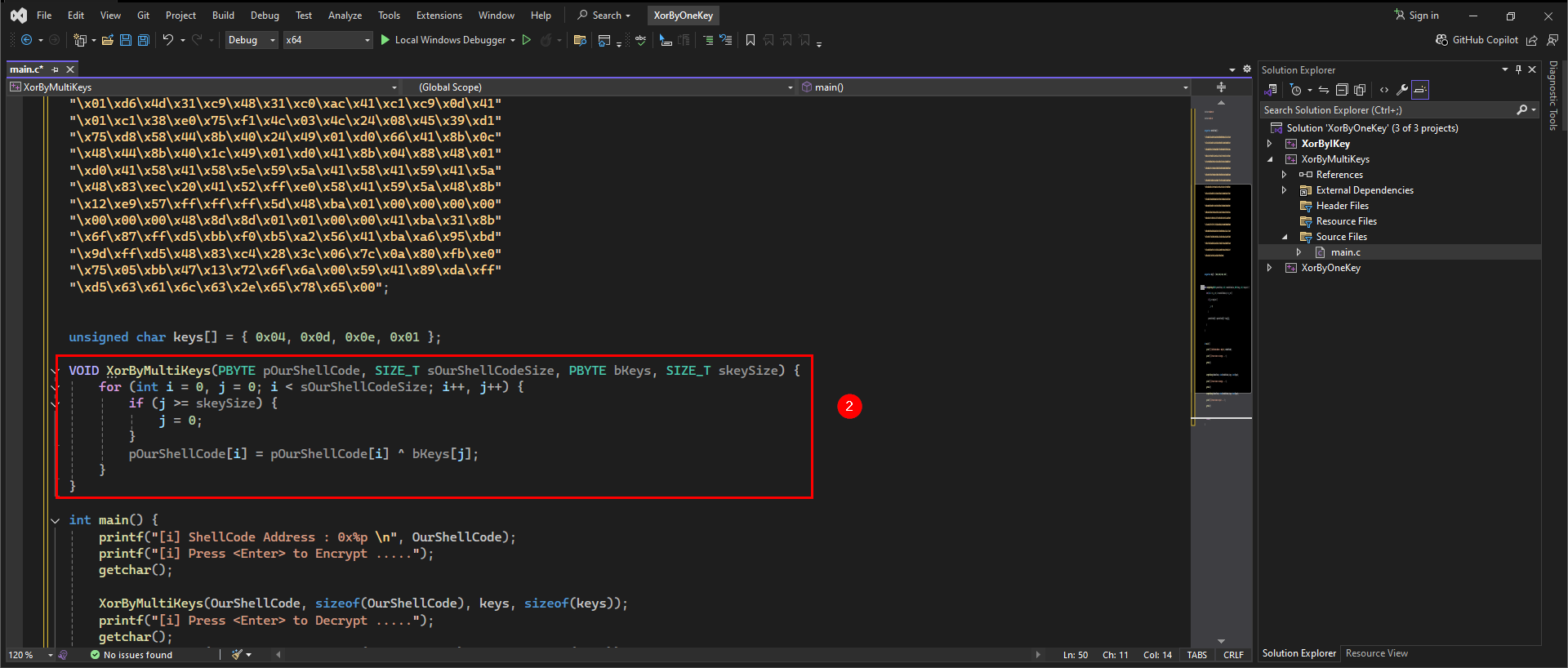Open the Extensions menu
The height and width of the screenshot is (668, 1568).
point(439,16)
